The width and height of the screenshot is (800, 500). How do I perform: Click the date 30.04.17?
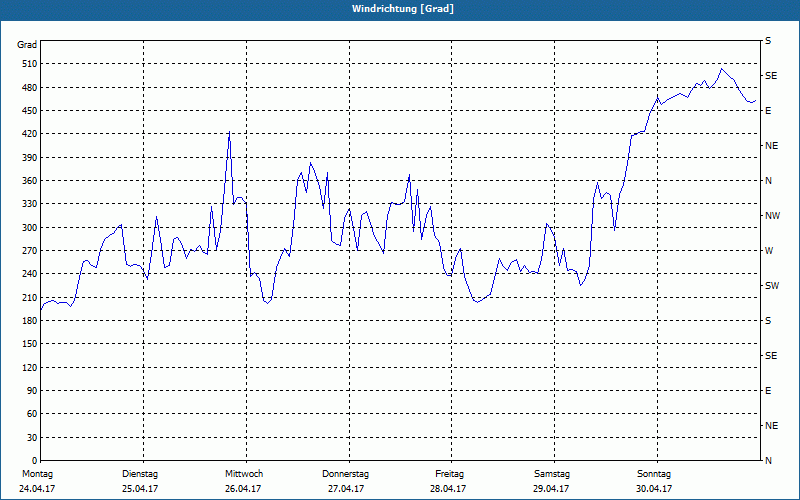pyautogui.click(x=654, y=489)
